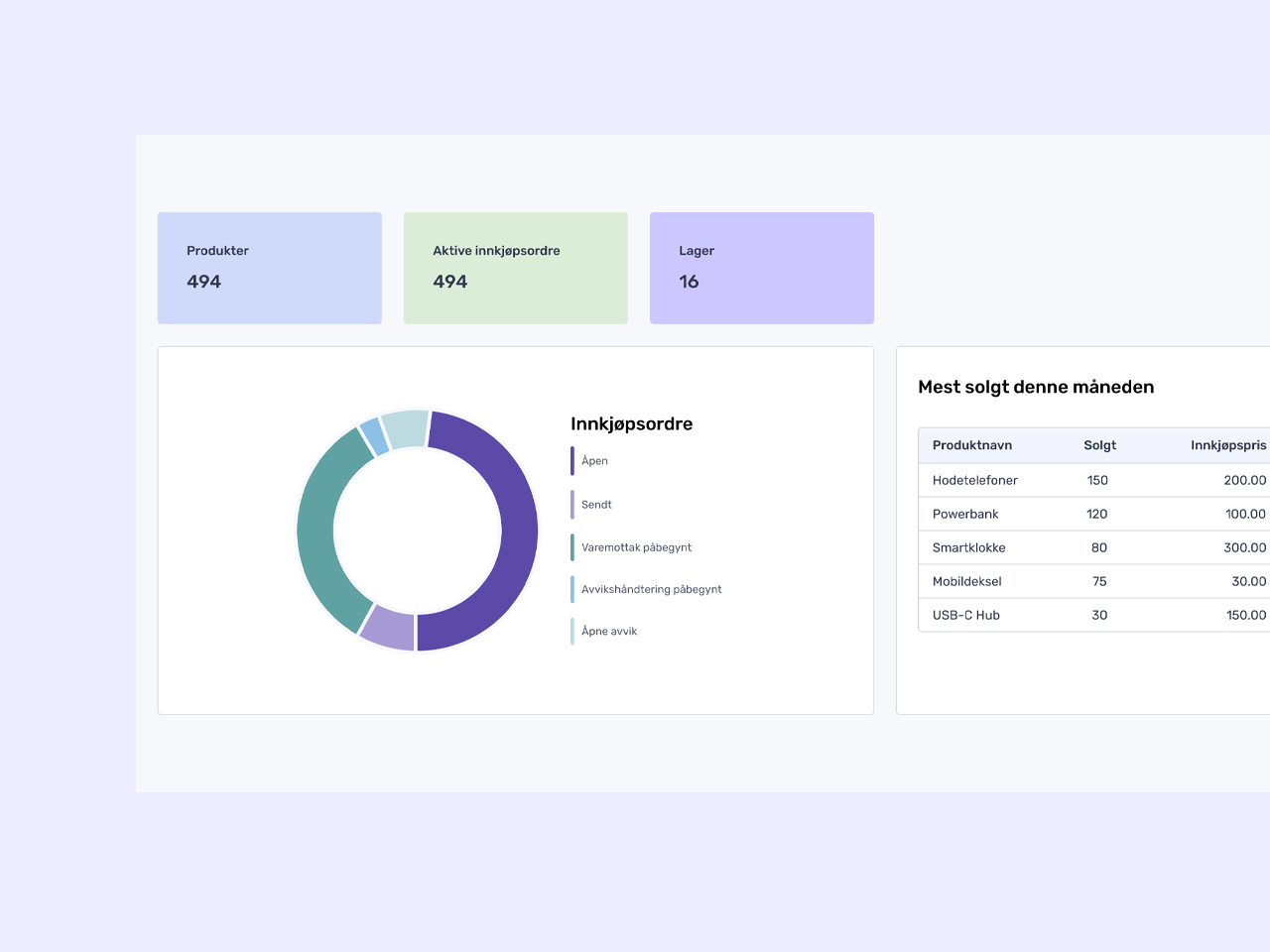Sort by the Innkjøpspris column header
The width and height of the screenshot is (1270, 952).
coord(1227,445)
